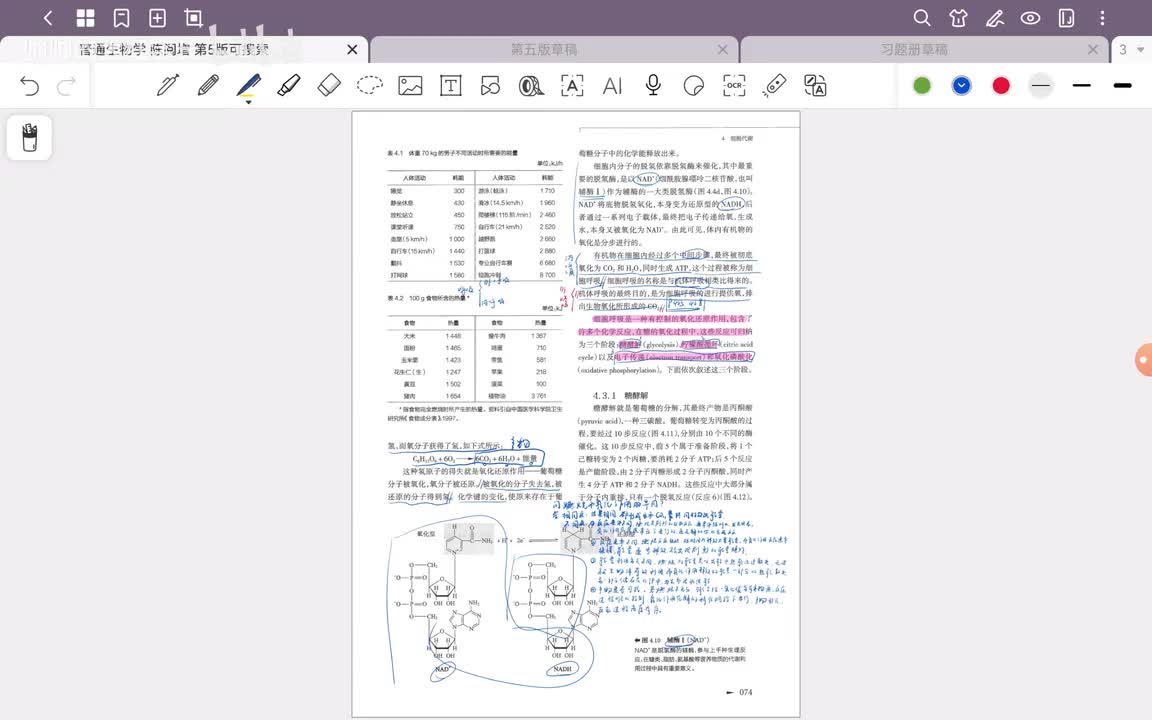Viewport: 1152px width, 720px height.
Task: Insert a text box
Action: pos(450,85)
